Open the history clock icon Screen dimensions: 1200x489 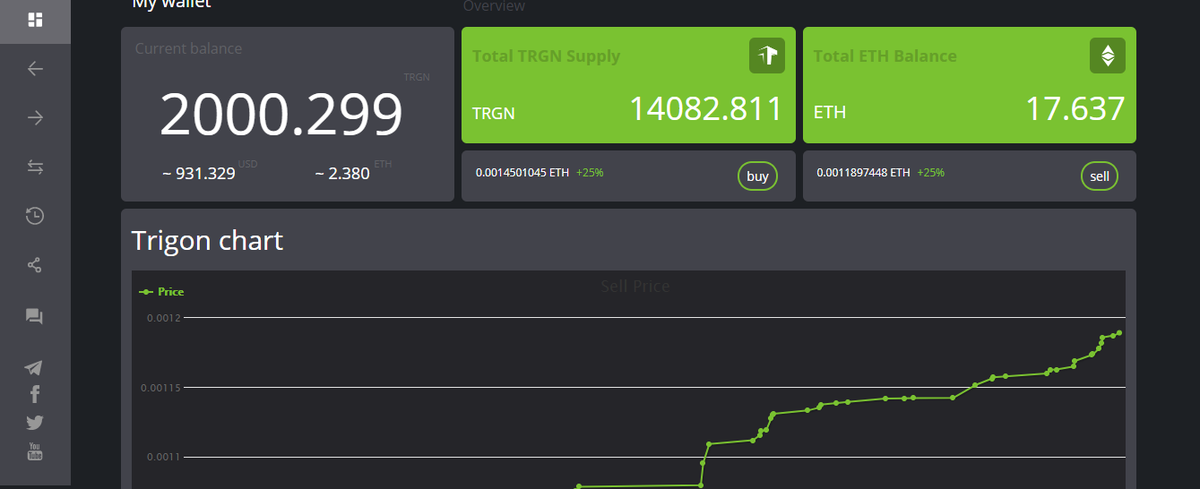pos(35,216)
